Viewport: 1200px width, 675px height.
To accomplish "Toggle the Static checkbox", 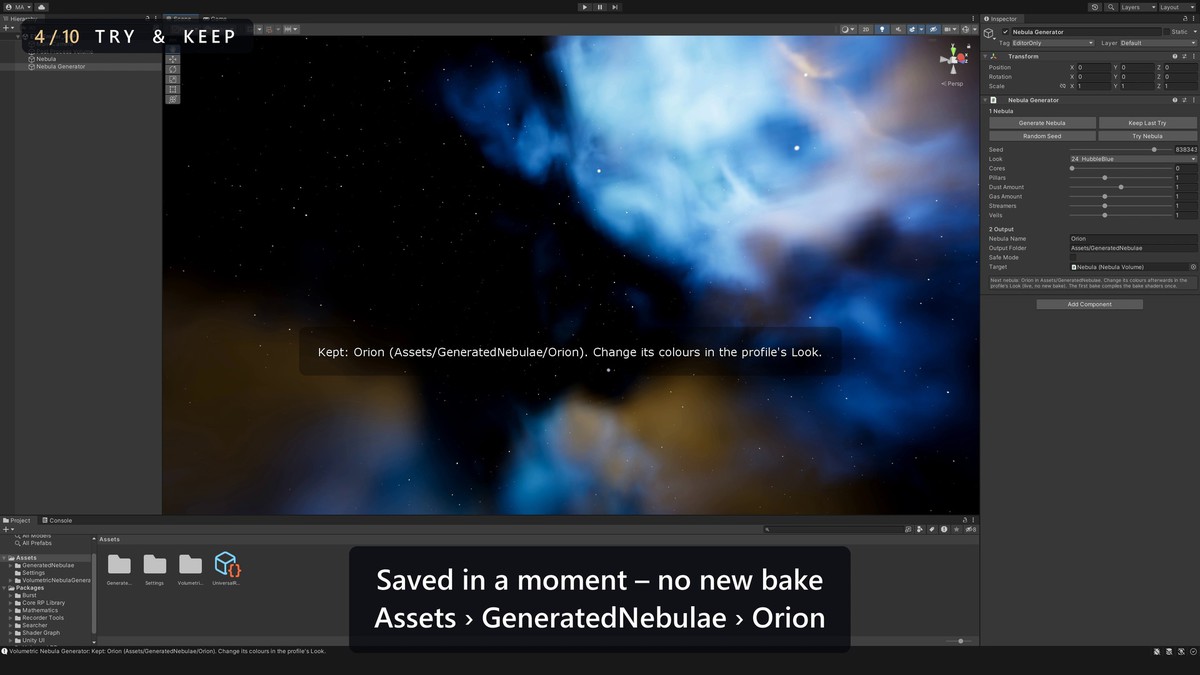I will (x=1167, y=32).
